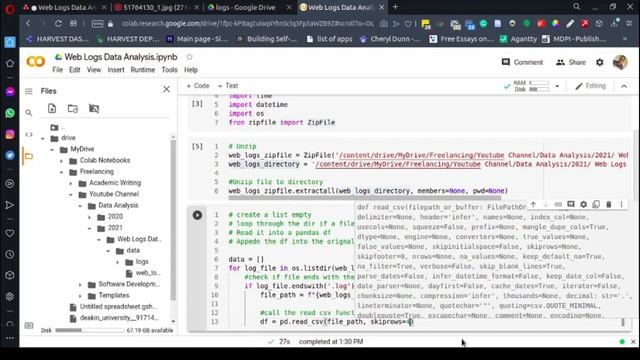Open the Help menu
640x360 pixels.
click(x=191, y=70)
